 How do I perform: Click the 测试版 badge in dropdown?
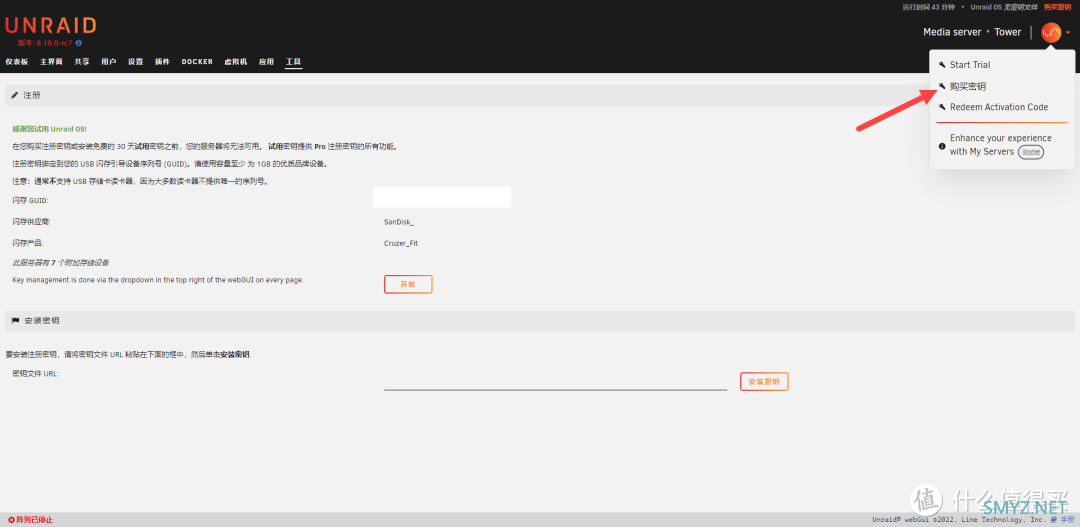click(x=1031, y=152)
